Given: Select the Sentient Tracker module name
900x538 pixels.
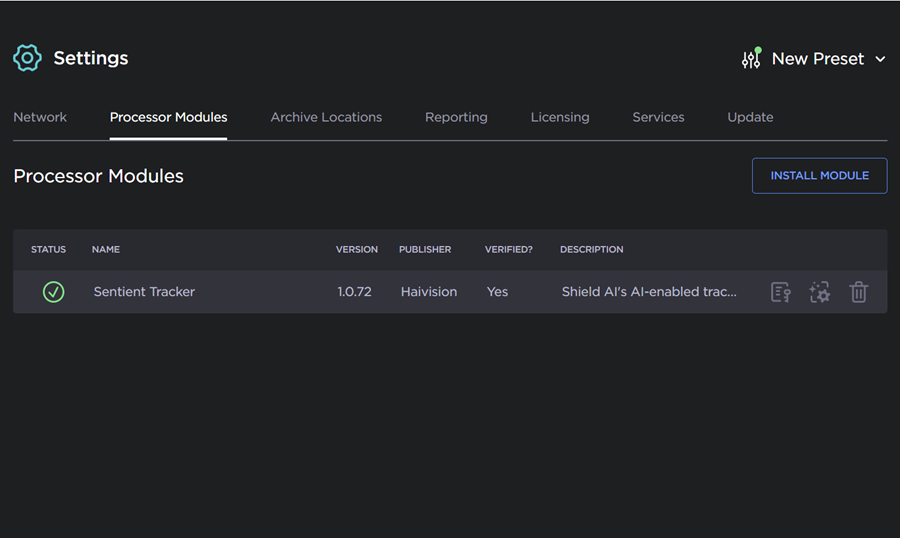Looking at the screenshot, I should point(144,292).
